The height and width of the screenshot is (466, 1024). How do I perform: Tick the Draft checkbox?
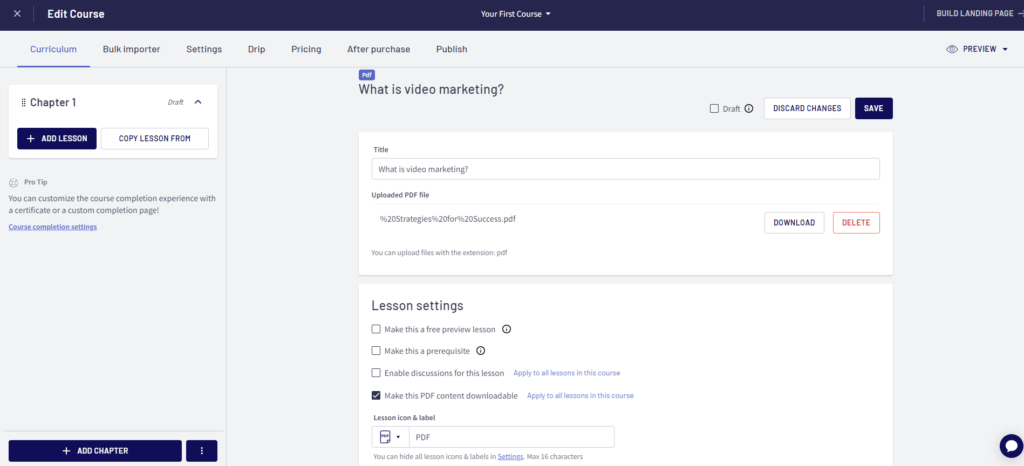click(714, 109)
